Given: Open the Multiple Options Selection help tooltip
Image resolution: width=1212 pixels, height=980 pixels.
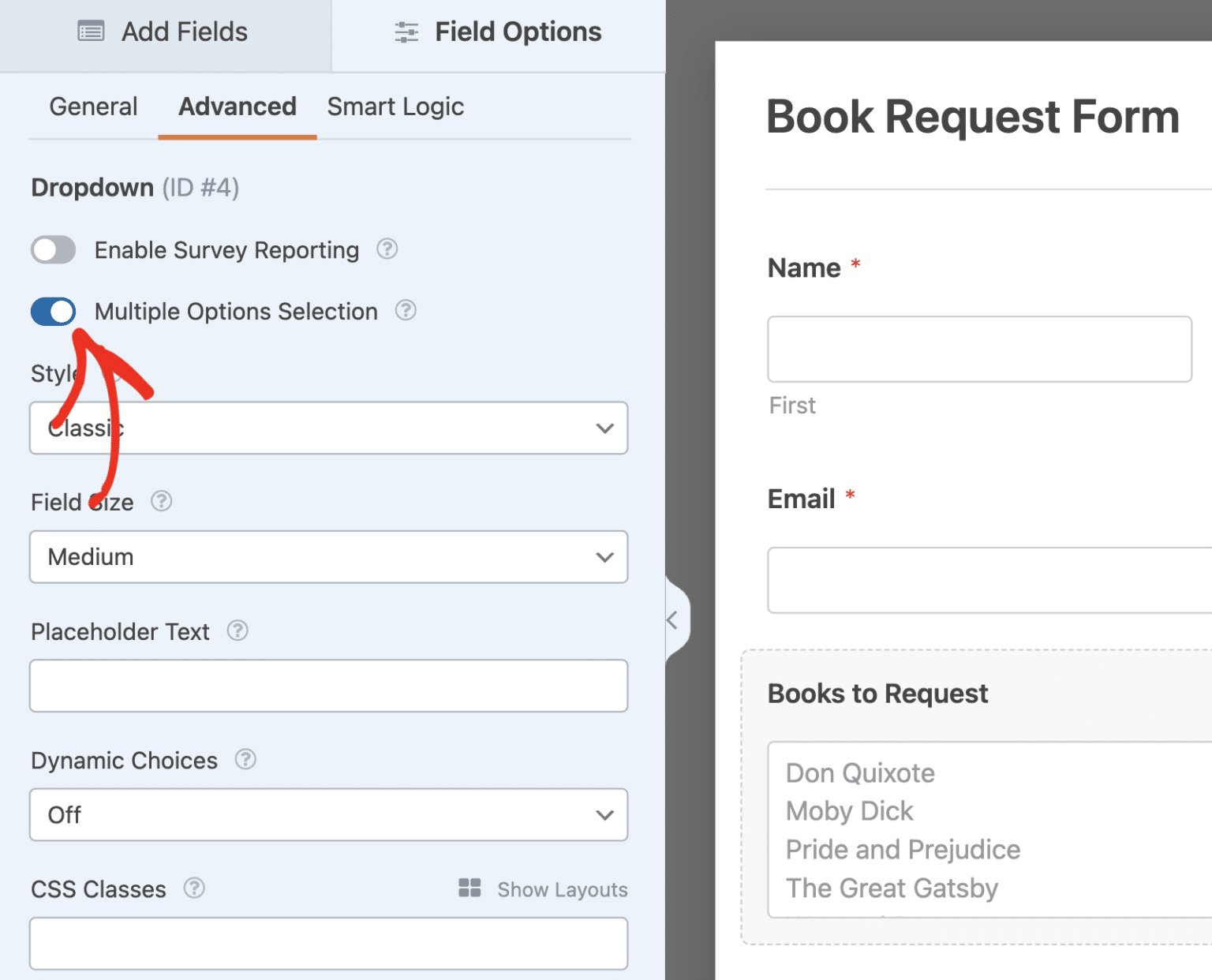Looking at the screenshot, I should [406, 311].
